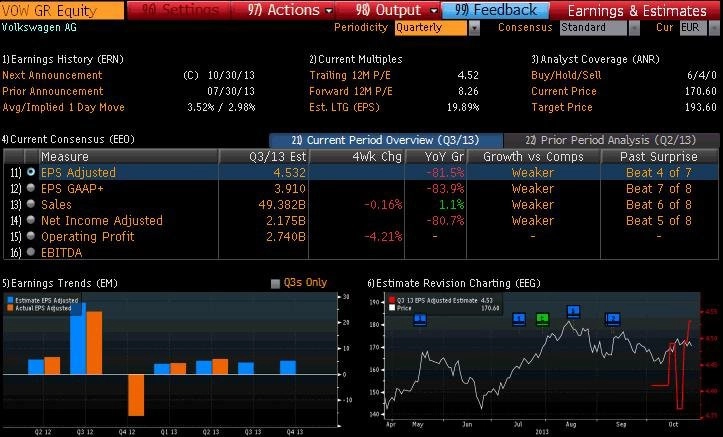Select the Net Income Adjusted radio button
This screenshot has width=723, height=437.
click(31, 220)
